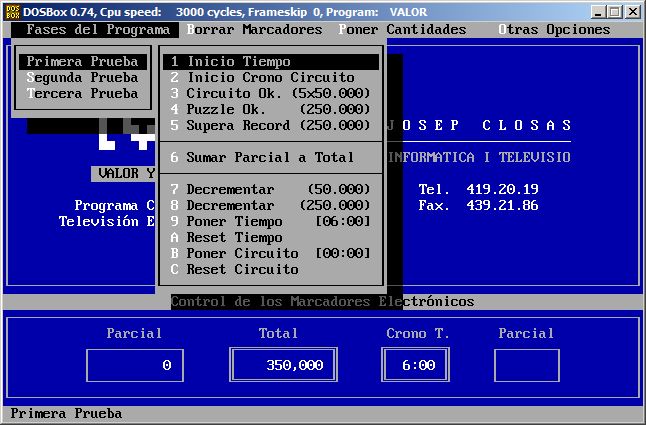This screenshot has height=425, width=646.
Task: Open the Borrar Marcadores menu
Action: pos(254,29)
